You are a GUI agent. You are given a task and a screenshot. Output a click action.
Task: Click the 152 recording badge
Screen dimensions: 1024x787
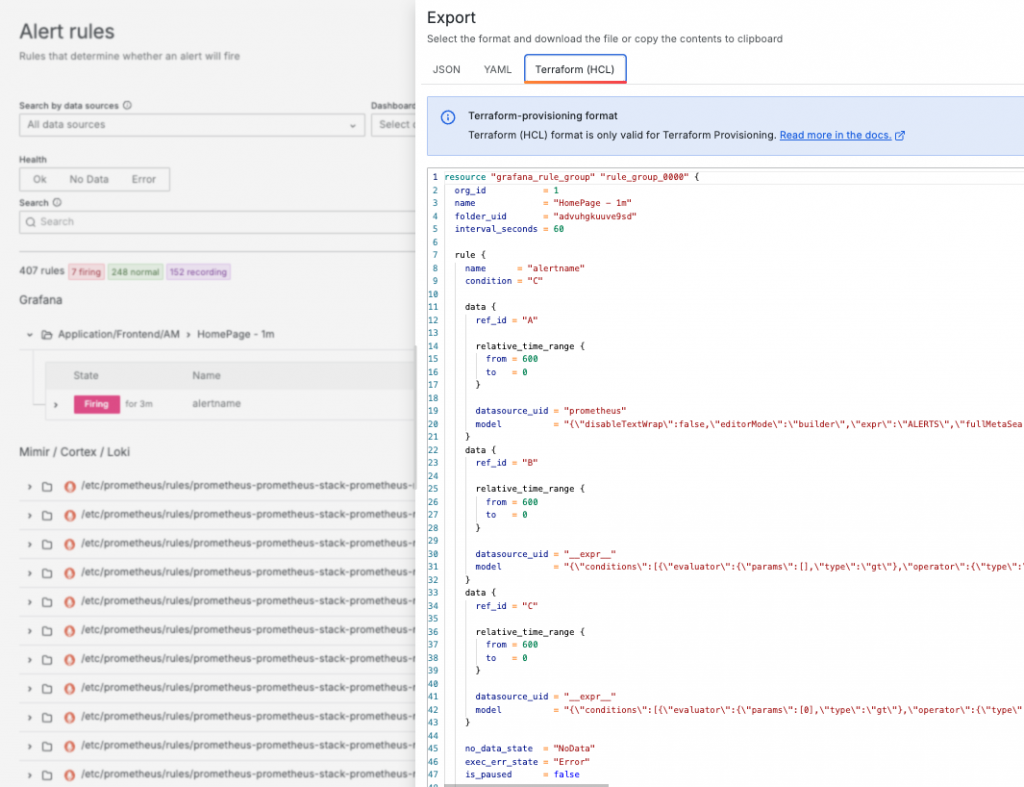pos(198,272)
